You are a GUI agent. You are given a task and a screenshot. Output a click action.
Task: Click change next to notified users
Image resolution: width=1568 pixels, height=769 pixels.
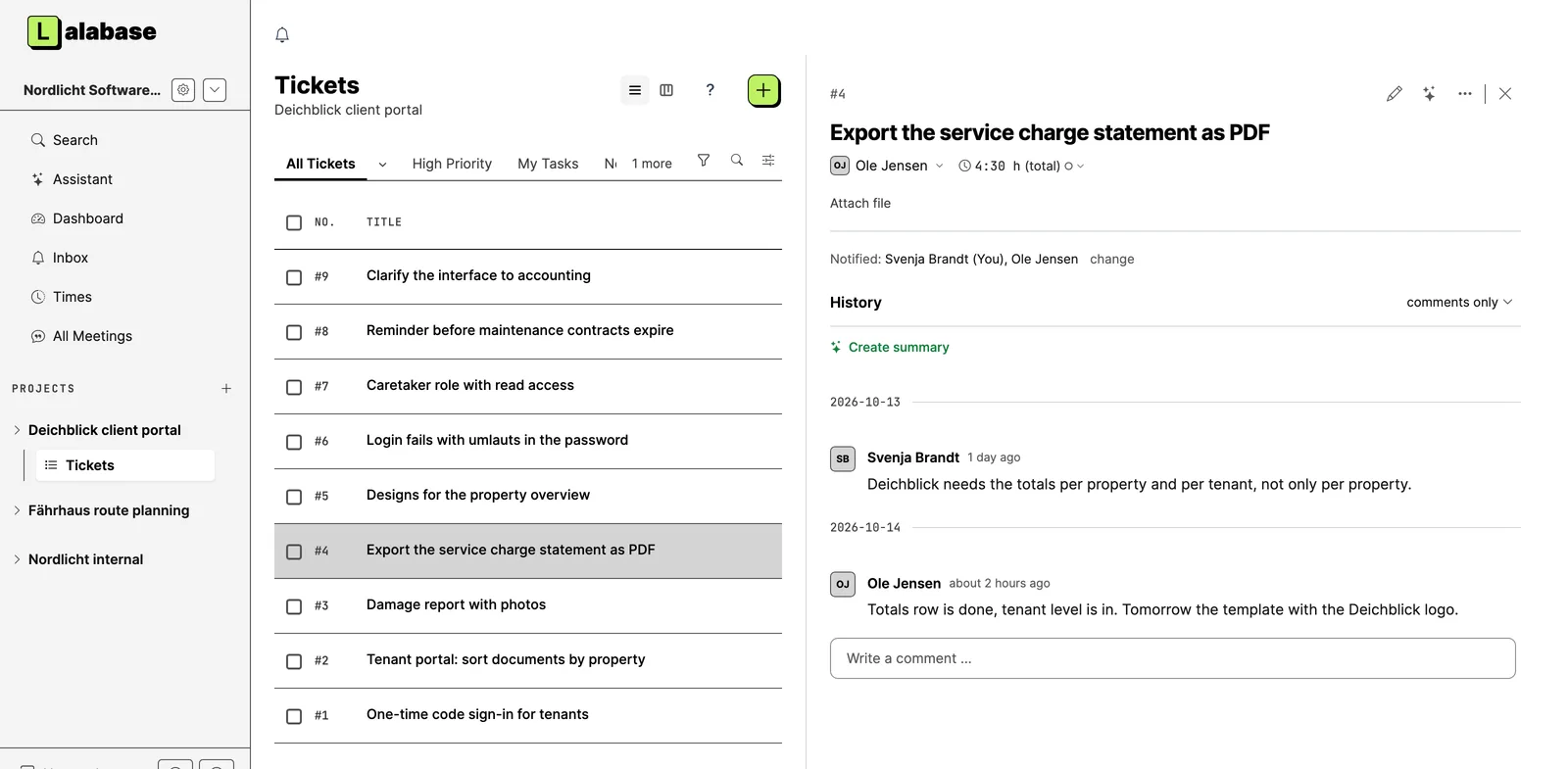pyautogui.click(x=1112, y=260)
